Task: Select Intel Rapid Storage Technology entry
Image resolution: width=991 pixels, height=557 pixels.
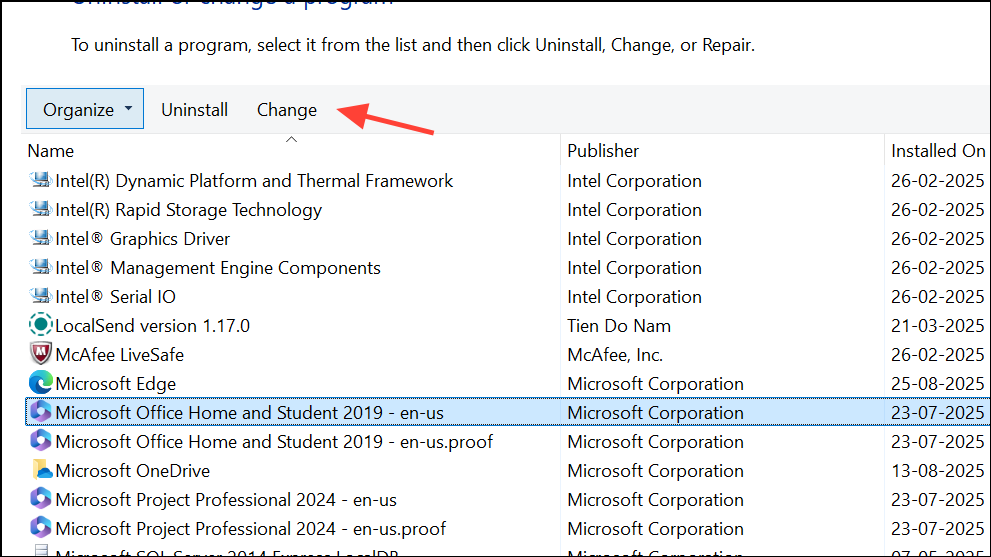Action: pos(189,210)
